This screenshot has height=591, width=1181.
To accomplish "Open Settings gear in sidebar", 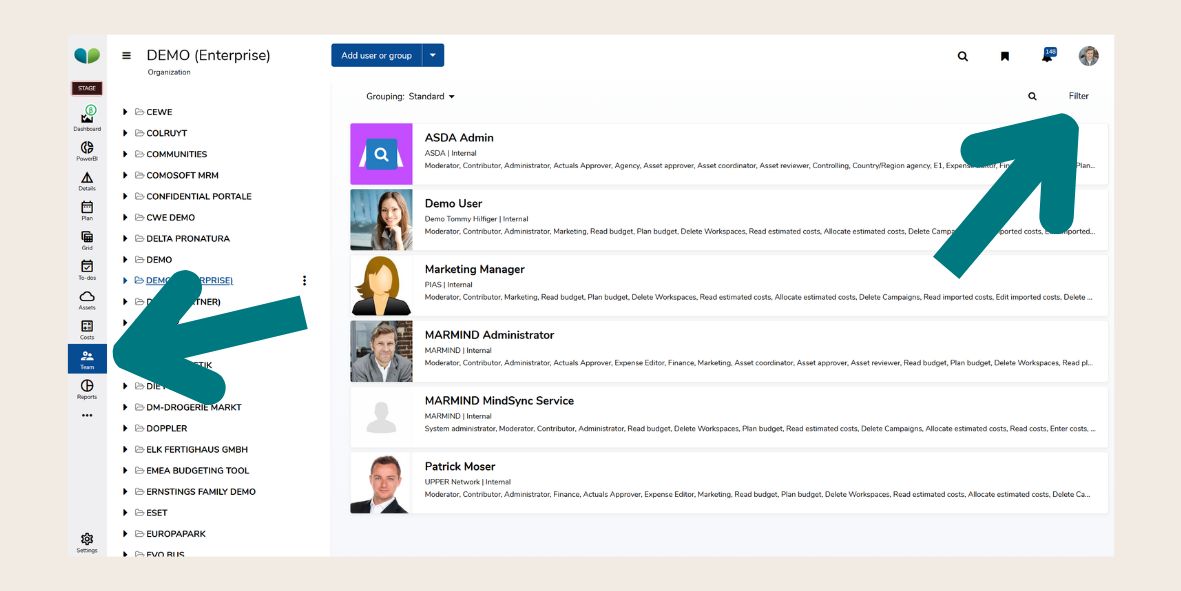I will tap(87, 540).
